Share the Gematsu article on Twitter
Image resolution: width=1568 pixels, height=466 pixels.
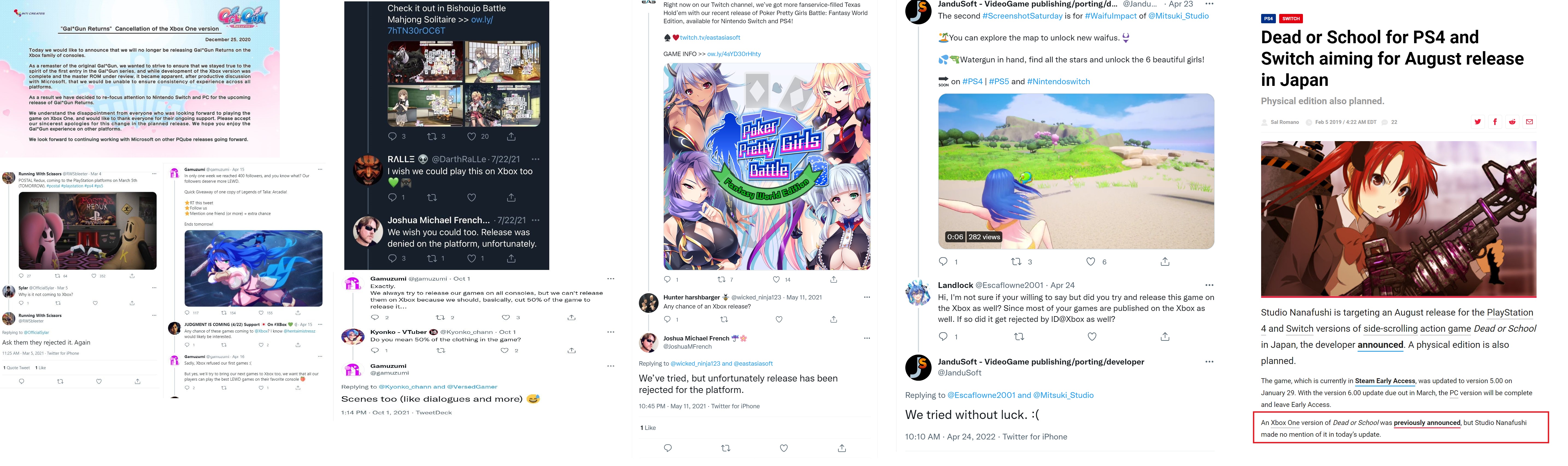[x=1477, y=122]
